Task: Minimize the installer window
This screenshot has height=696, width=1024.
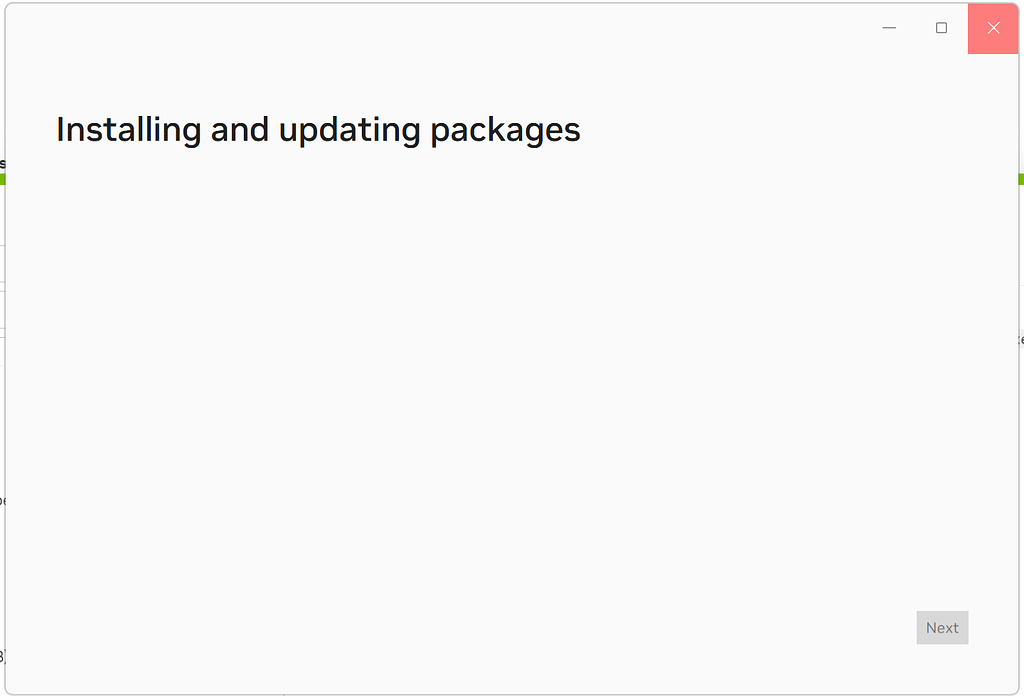Action: 888,28
